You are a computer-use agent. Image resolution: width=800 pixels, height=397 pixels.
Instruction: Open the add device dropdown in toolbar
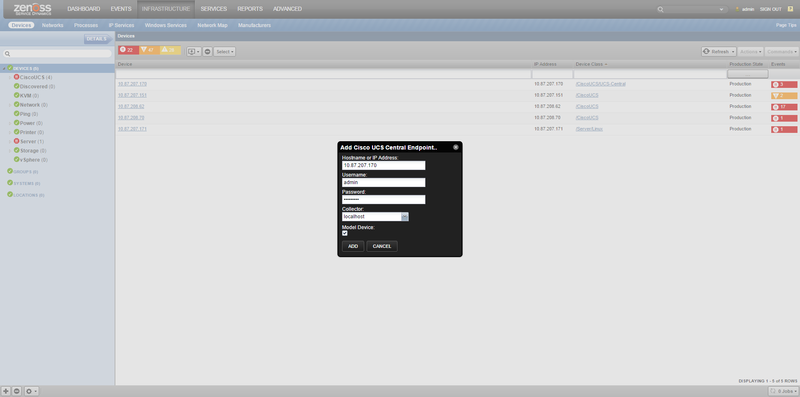pos(193,52)
